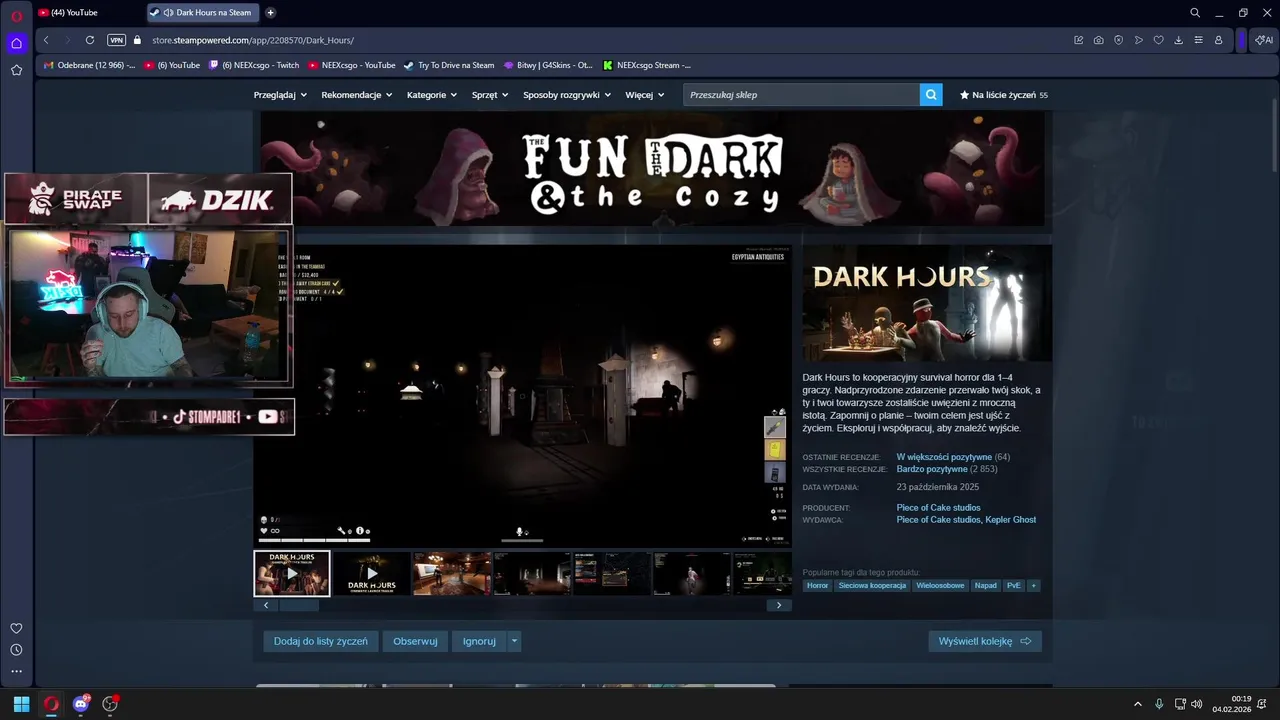The width and height of the screenshot is (1280, 720).
Task: Expand the Sprzęt dropdown menu
Action: pos(490,95)
